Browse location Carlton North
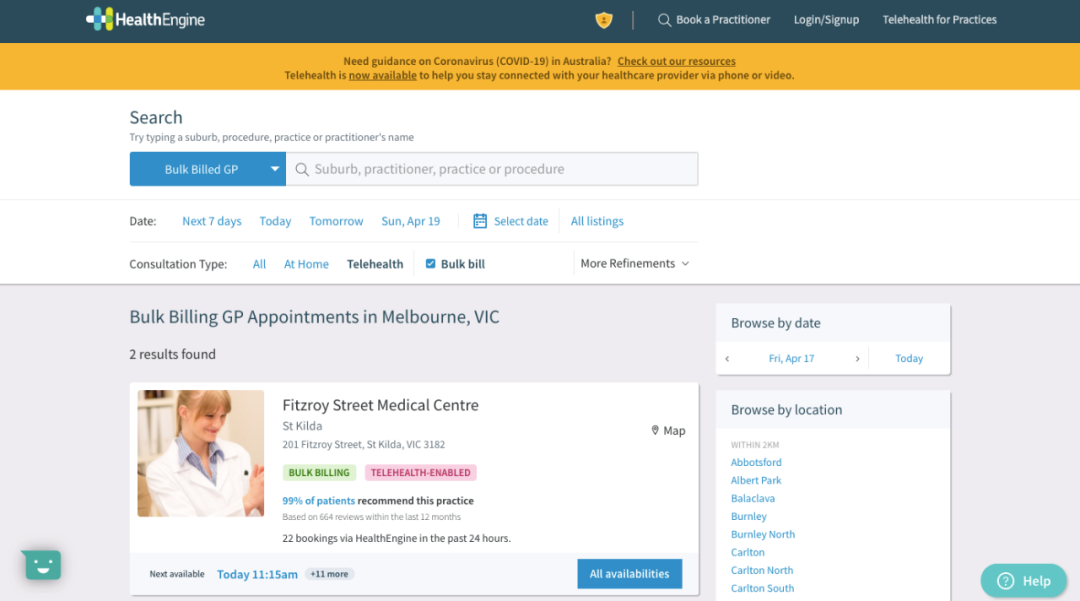This screenshot has width=1080, height=601. click(762, 570)
